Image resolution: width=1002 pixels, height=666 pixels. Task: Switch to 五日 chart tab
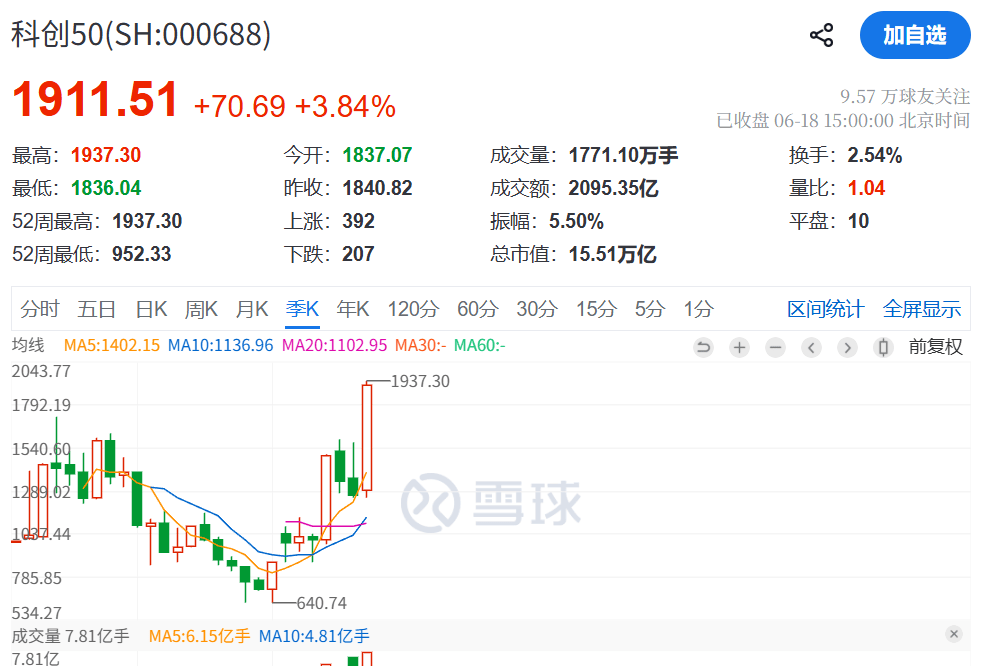[x=96, y=309]
